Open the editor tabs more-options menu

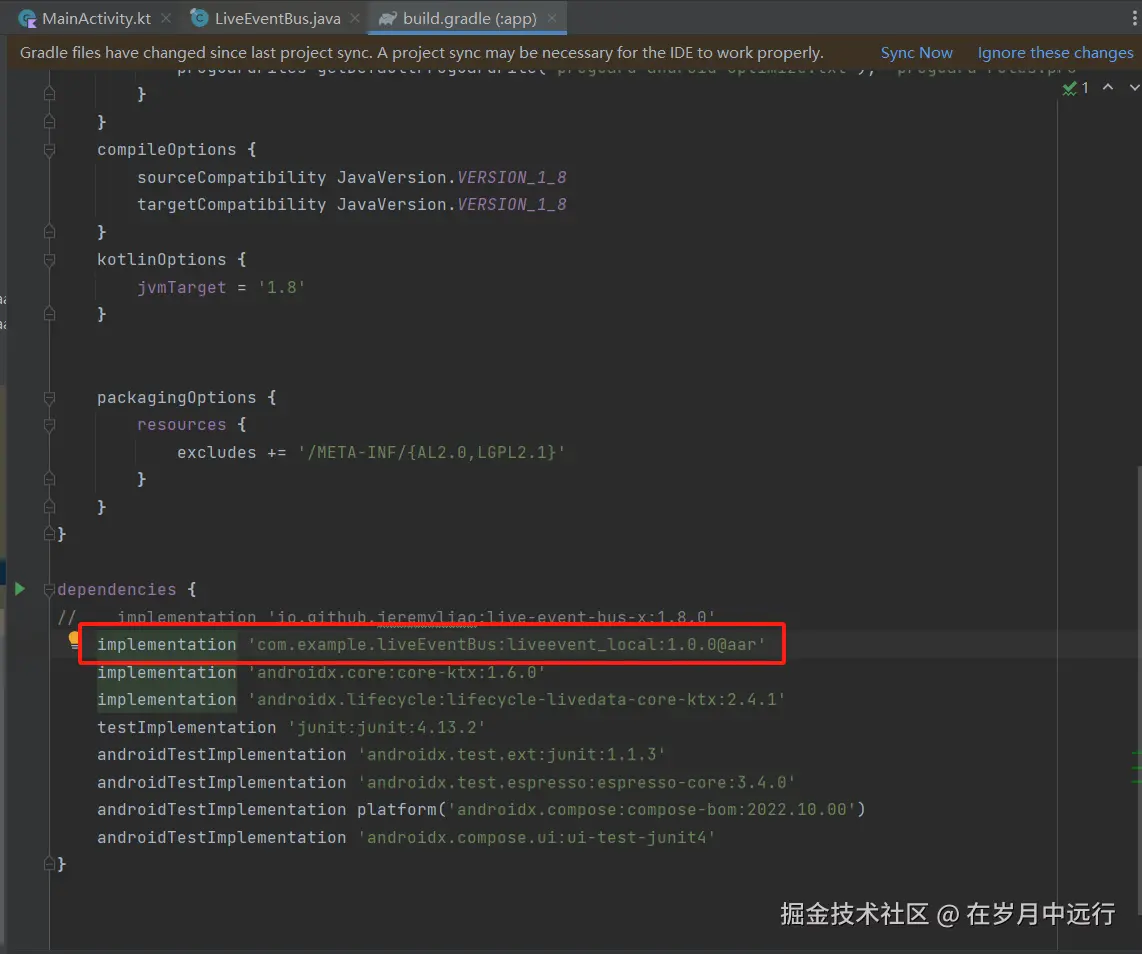[x=1135, y=18]
